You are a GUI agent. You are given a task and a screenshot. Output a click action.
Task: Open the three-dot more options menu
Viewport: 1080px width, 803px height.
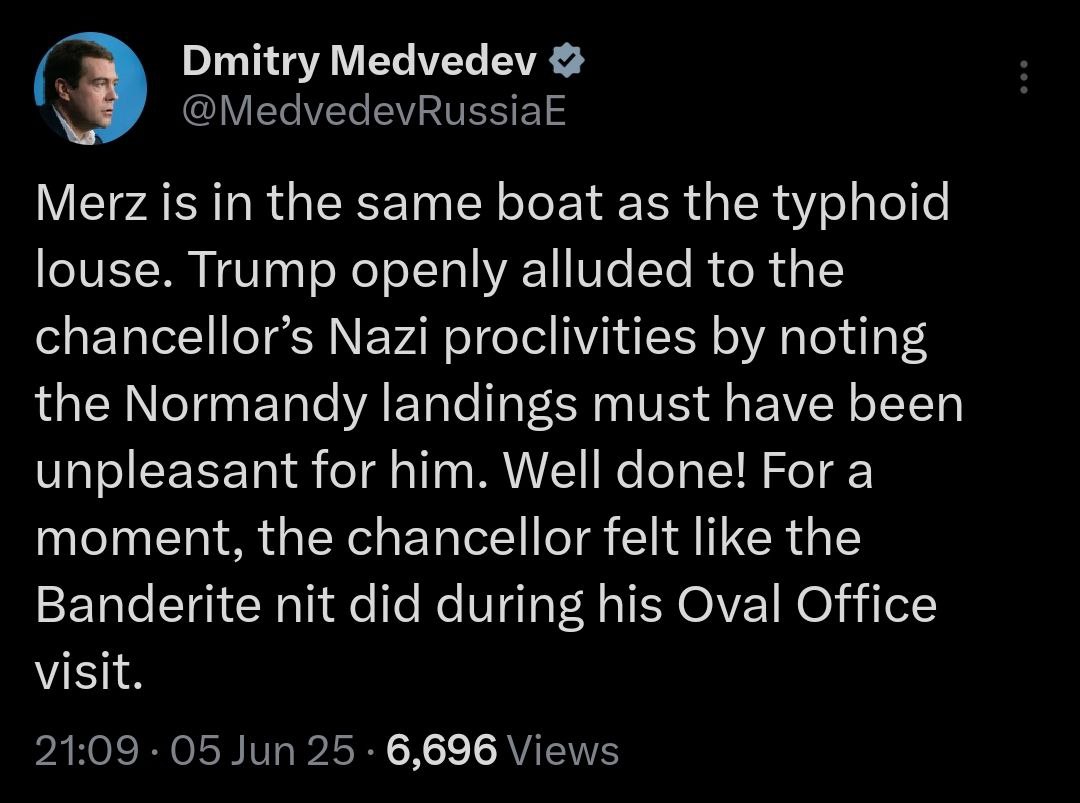[x=1022, y=77]
